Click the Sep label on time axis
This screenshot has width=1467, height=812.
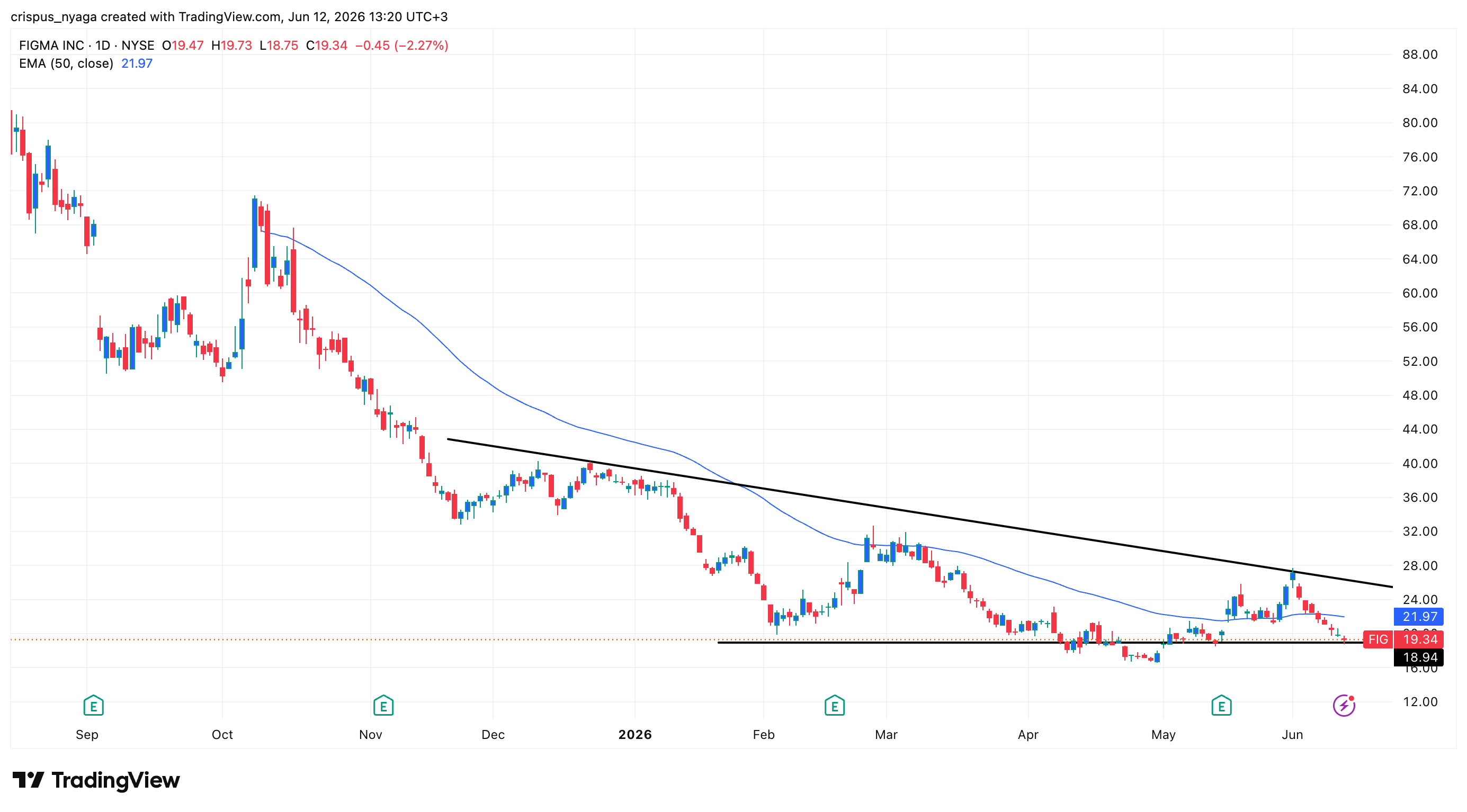[x=87, y=735]
